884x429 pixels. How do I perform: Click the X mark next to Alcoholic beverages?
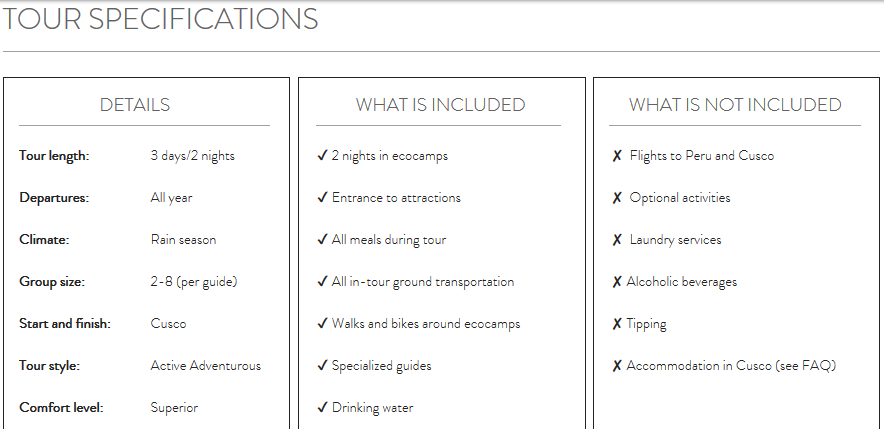coord(617,282)
